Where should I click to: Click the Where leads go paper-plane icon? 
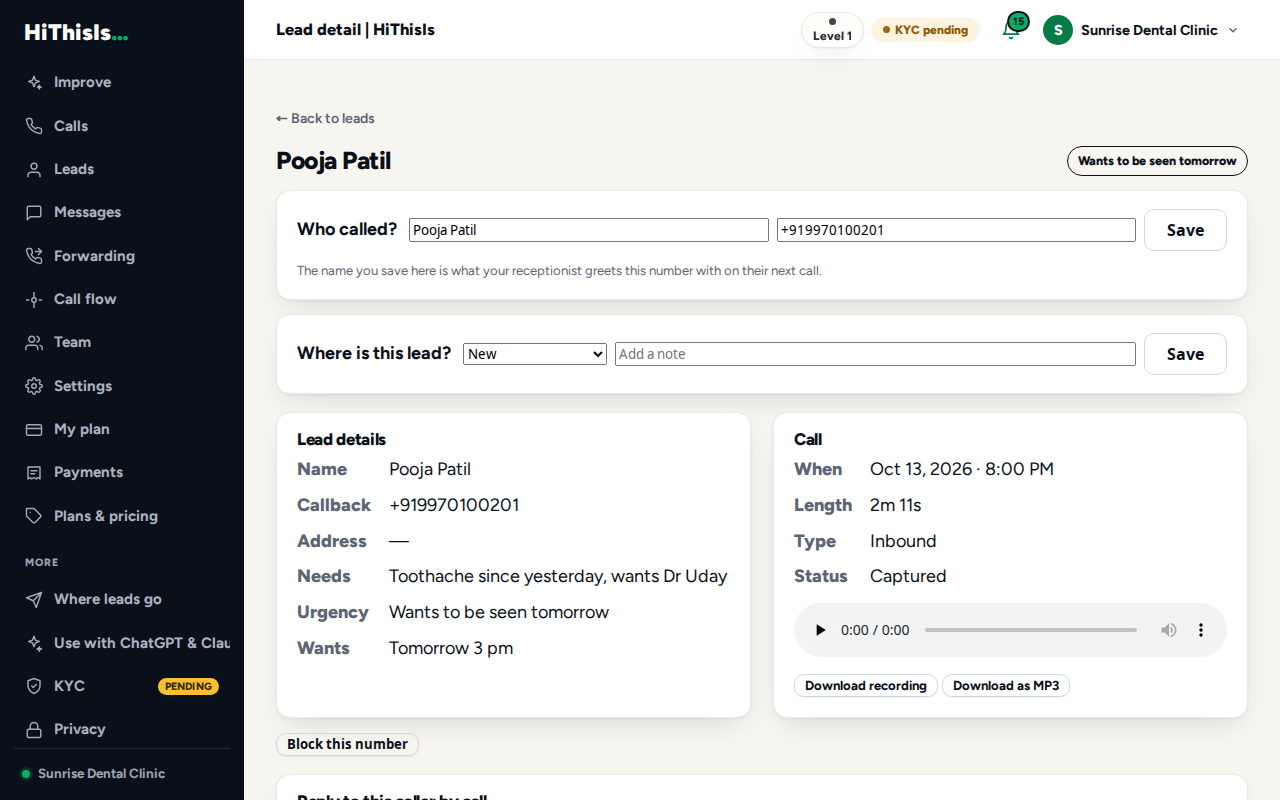[x=34, y=599]
